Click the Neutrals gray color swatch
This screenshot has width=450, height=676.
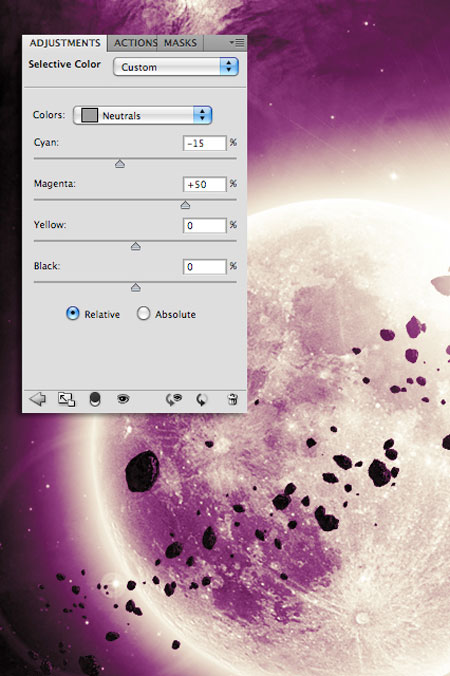point(89,115)
